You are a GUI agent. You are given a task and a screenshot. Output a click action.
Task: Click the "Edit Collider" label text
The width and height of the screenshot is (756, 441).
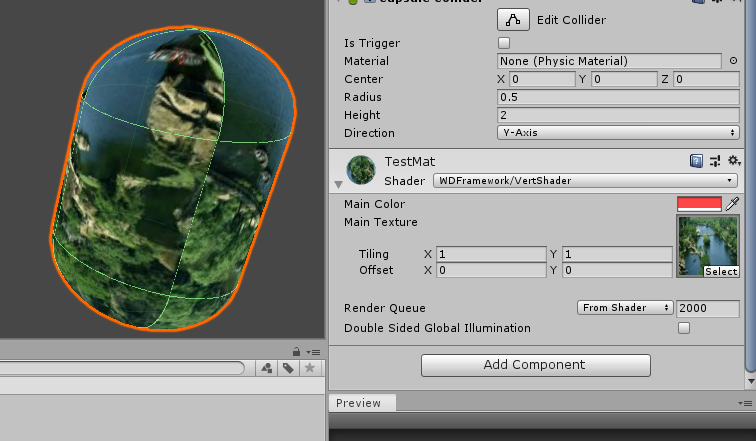coord(571,20)
